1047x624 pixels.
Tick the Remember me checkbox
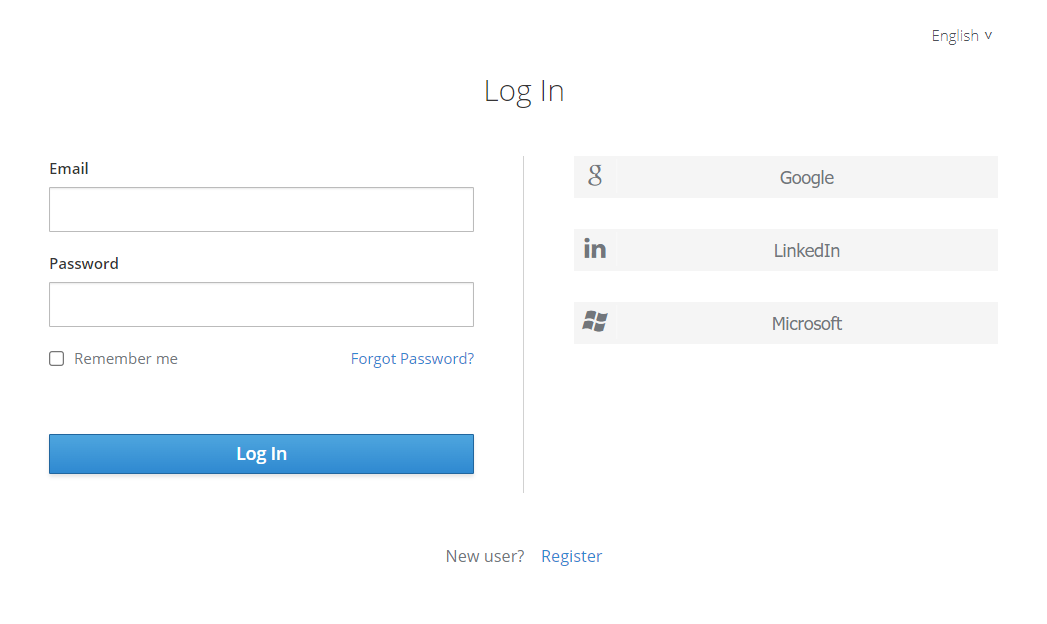pos(57,359)
